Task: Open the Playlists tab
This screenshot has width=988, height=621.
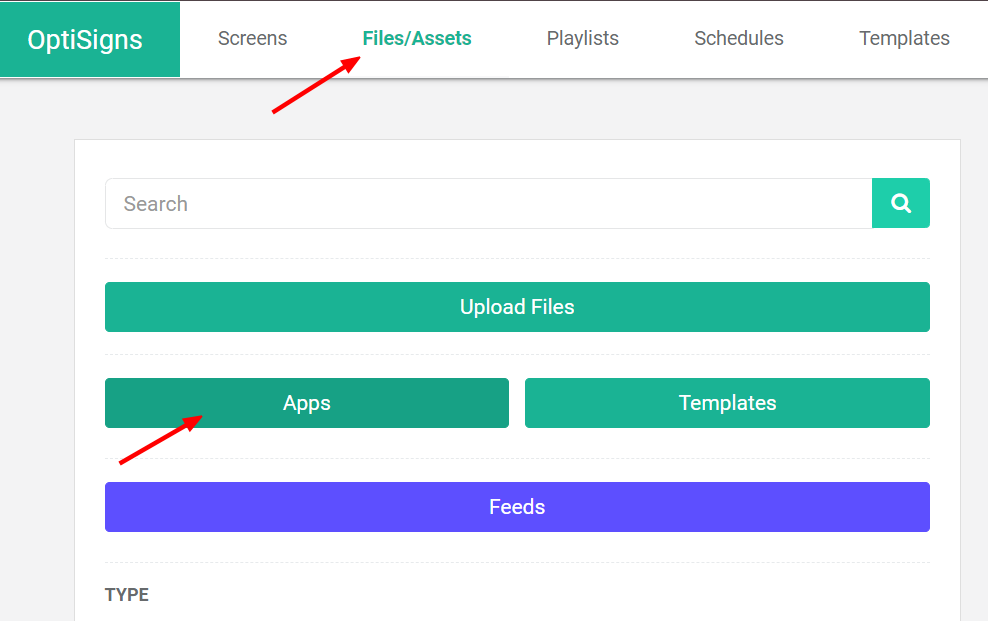Action: click(x=582, y=38)
